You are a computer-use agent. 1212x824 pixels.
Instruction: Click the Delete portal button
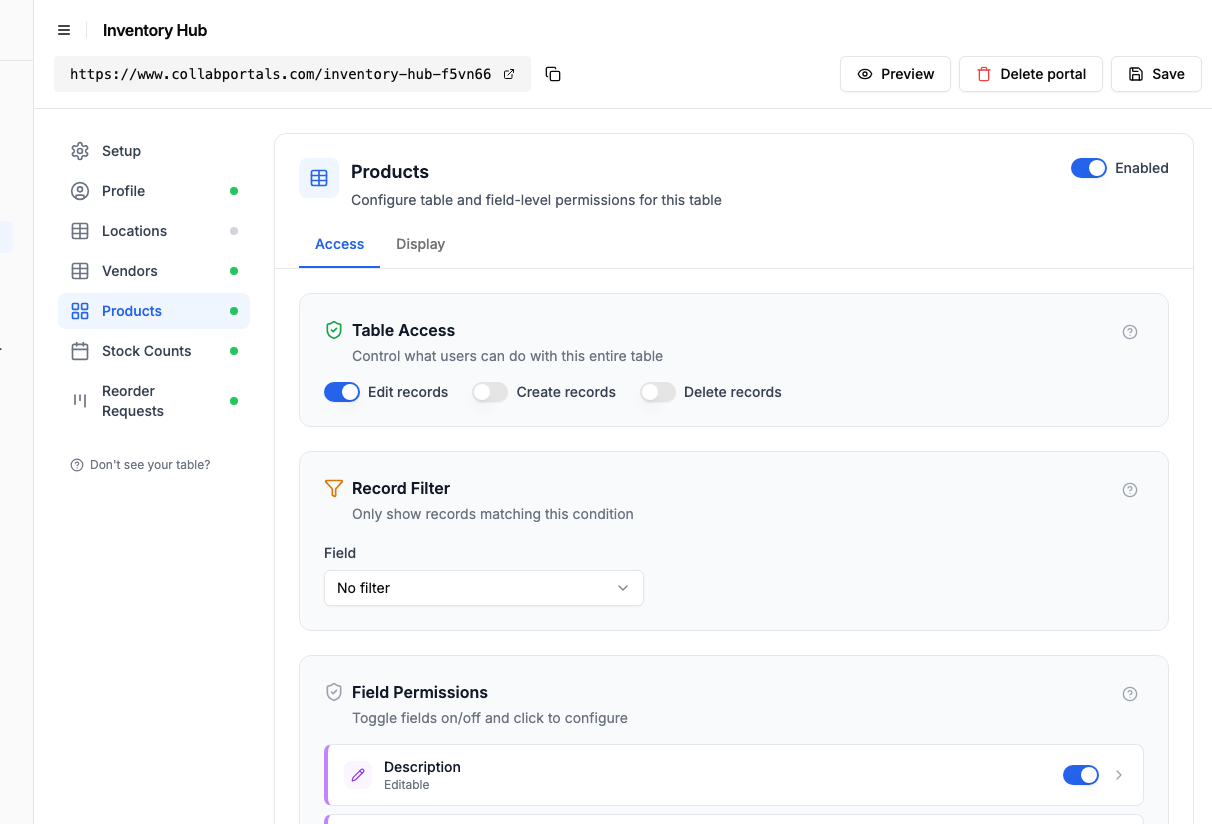tap(1031, 74)
